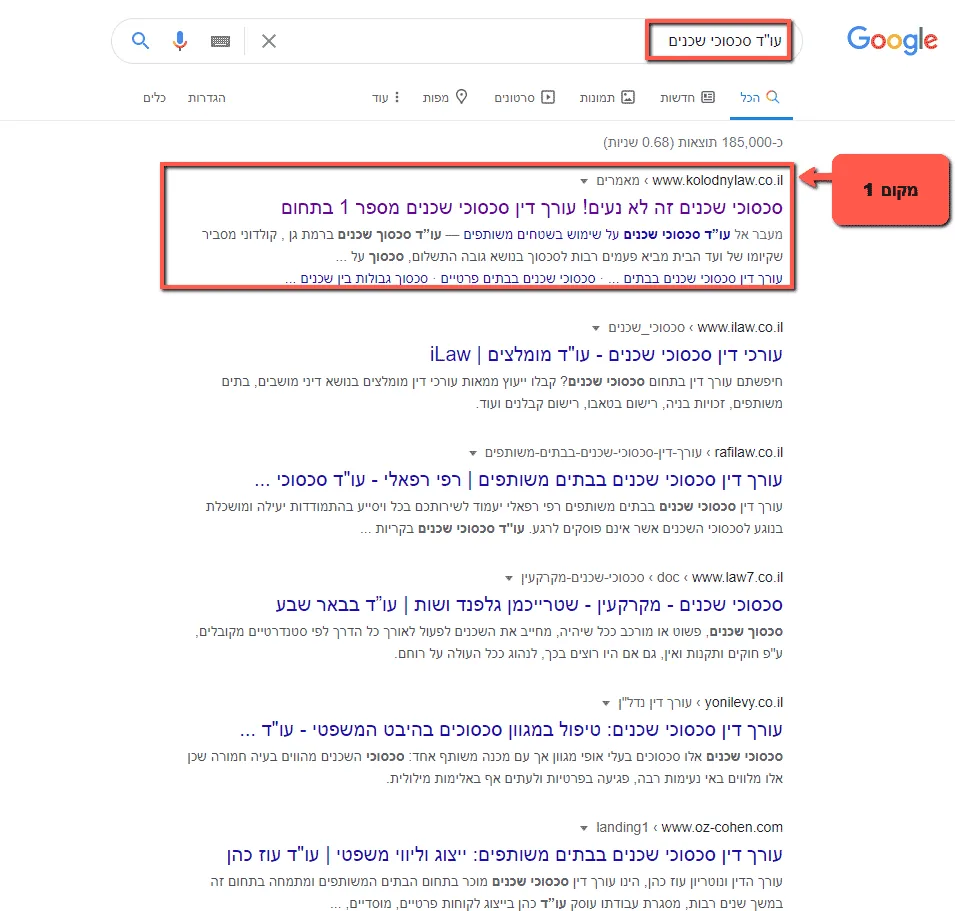Open הגדרות (Settings) menu

pos(207,97)
